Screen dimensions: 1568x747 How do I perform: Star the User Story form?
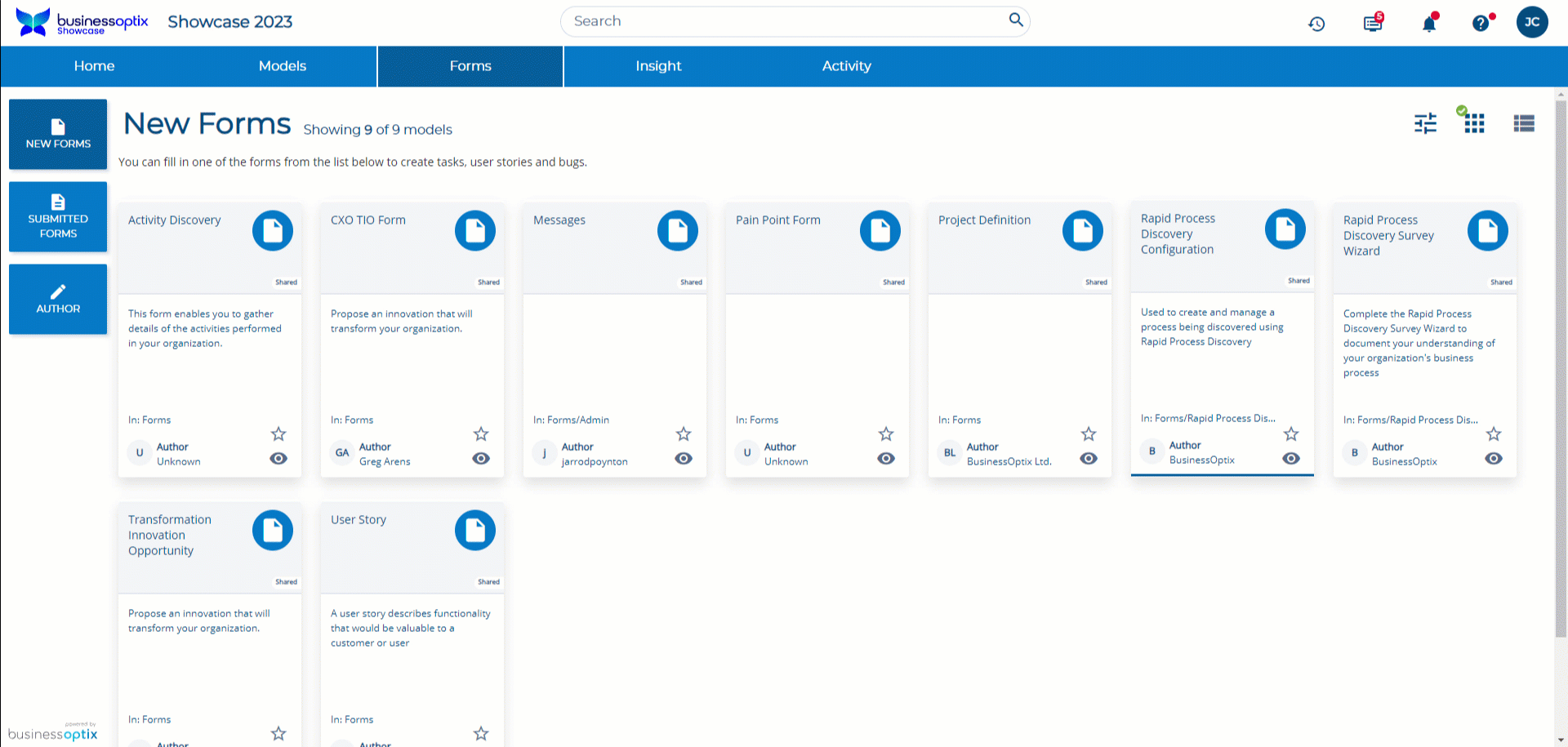pyautogui.click(x=481, y=733)
